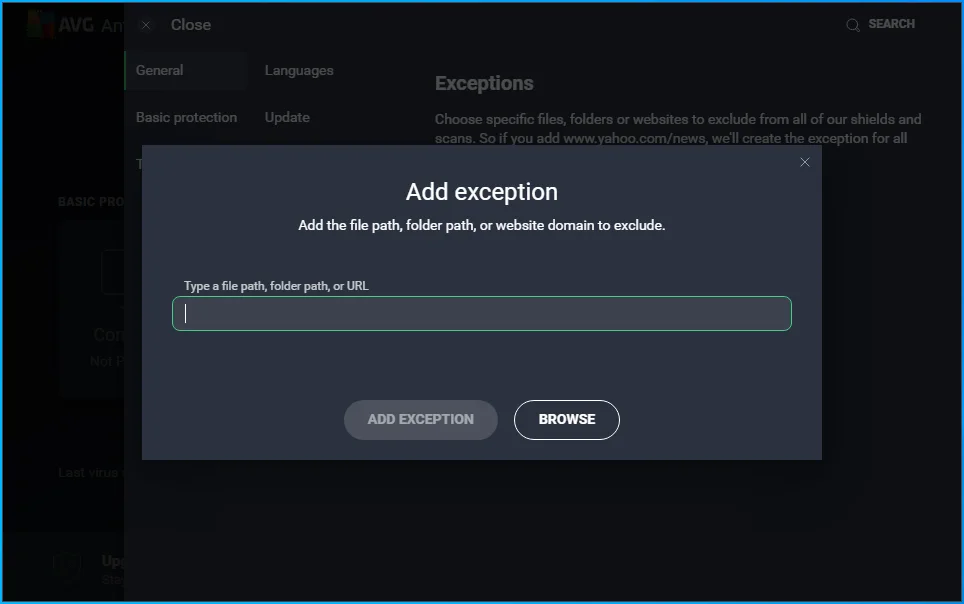Click the Search magnifier icon
Screen dimensions: 964x604
(x=853, y=25)
